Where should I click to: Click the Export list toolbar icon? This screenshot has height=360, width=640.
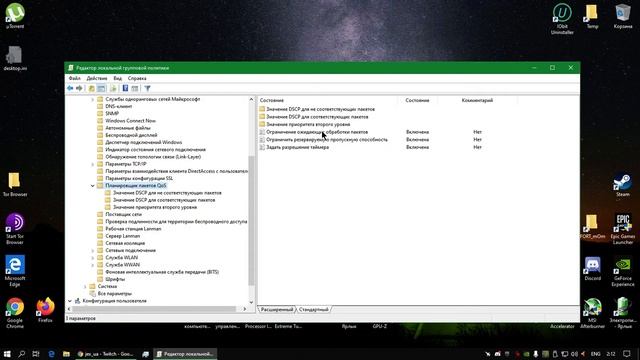pos(113,88)
